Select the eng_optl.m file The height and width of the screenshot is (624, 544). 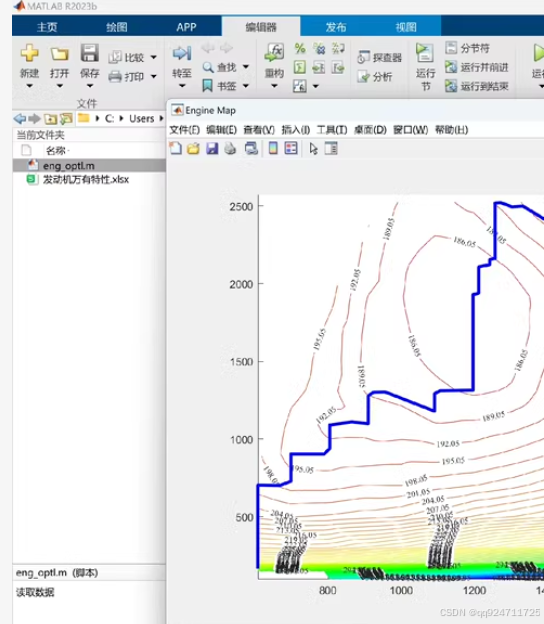pos(89,165)
